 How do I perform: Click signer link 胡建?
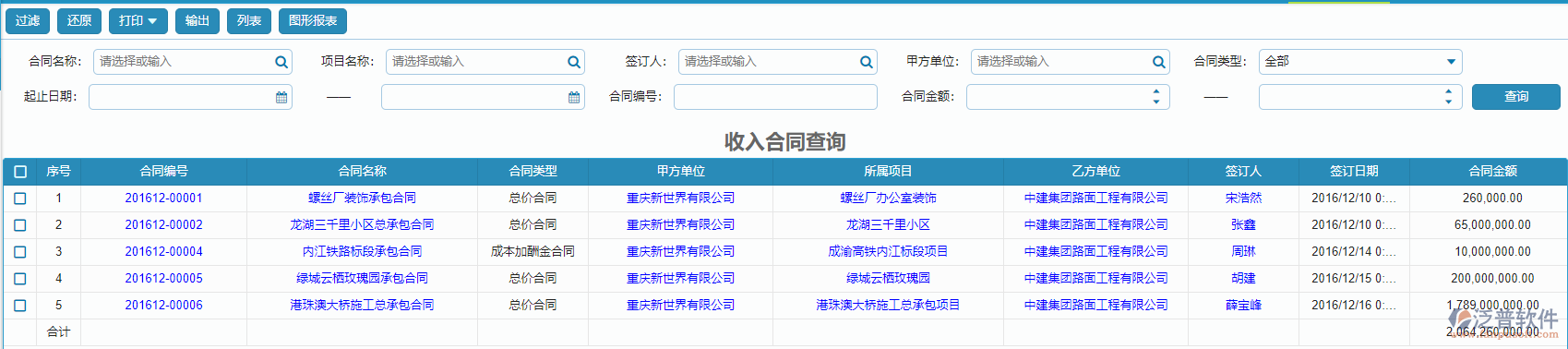[1243, 279]
